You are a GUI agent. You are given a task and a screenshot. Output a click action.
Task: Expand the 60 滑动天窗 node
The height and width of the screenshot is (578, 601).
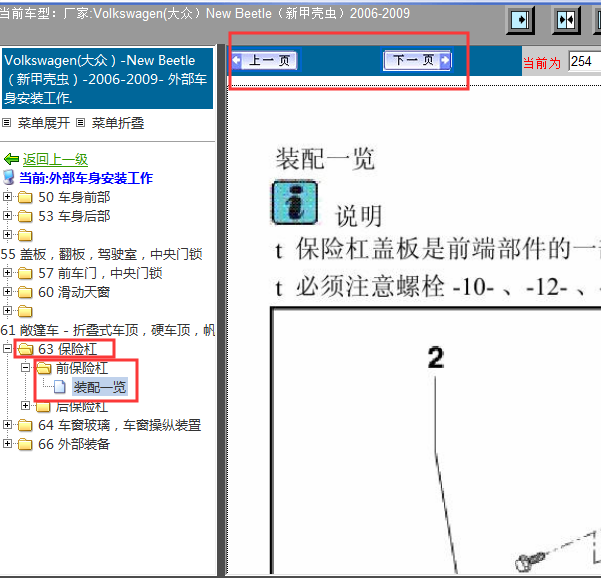pos(7,291)
